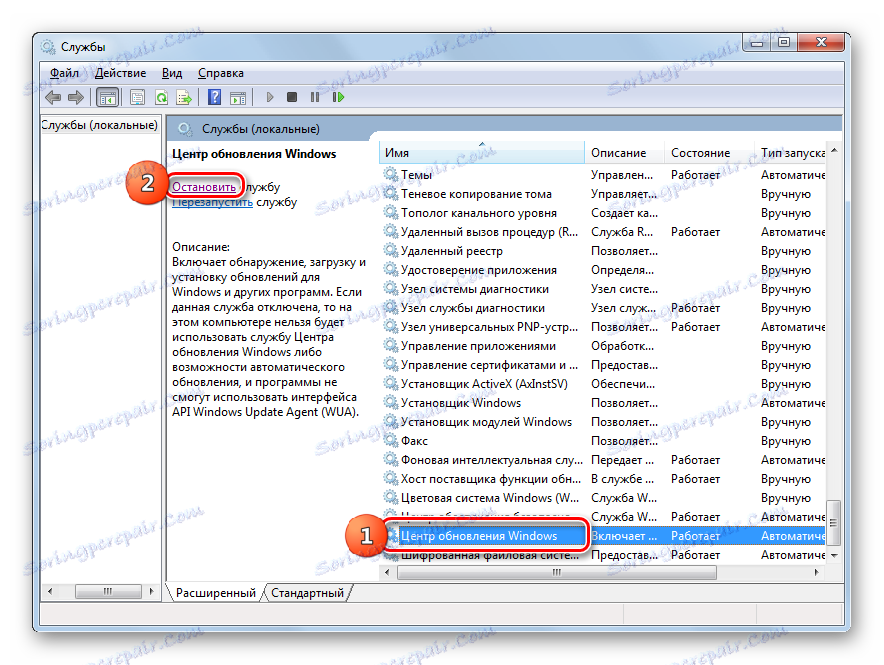Open the Вид menu

tap(172, 73)
